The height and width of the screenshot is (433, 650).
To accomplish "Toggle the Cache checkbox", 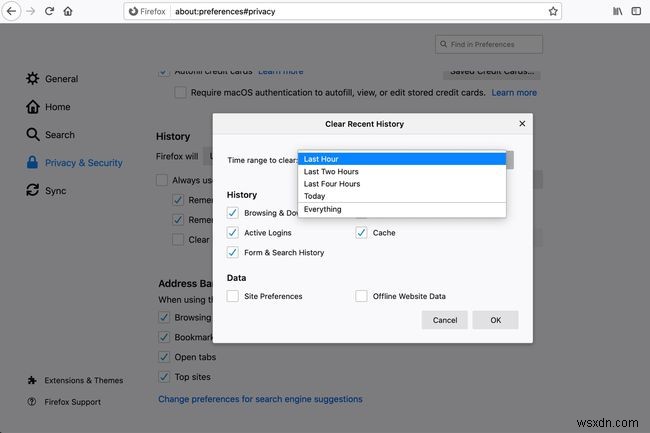I will 361,232.
